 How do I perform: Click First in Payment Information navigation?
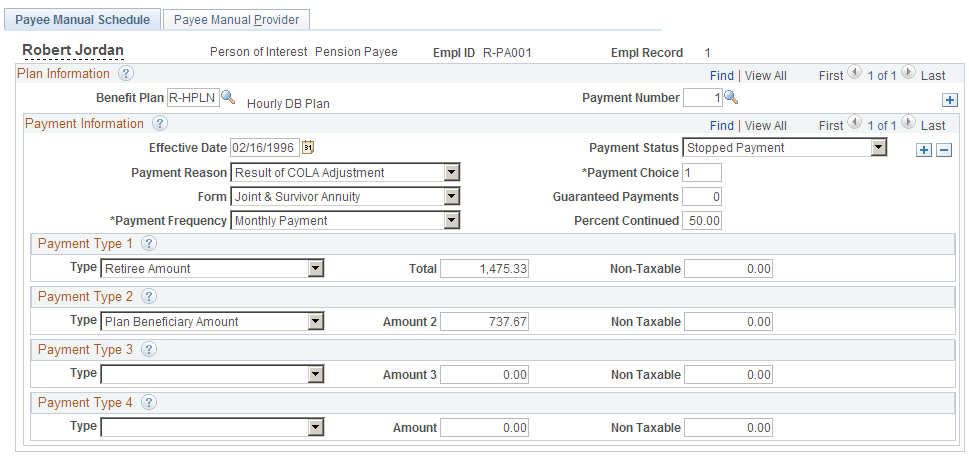point(831,125)
